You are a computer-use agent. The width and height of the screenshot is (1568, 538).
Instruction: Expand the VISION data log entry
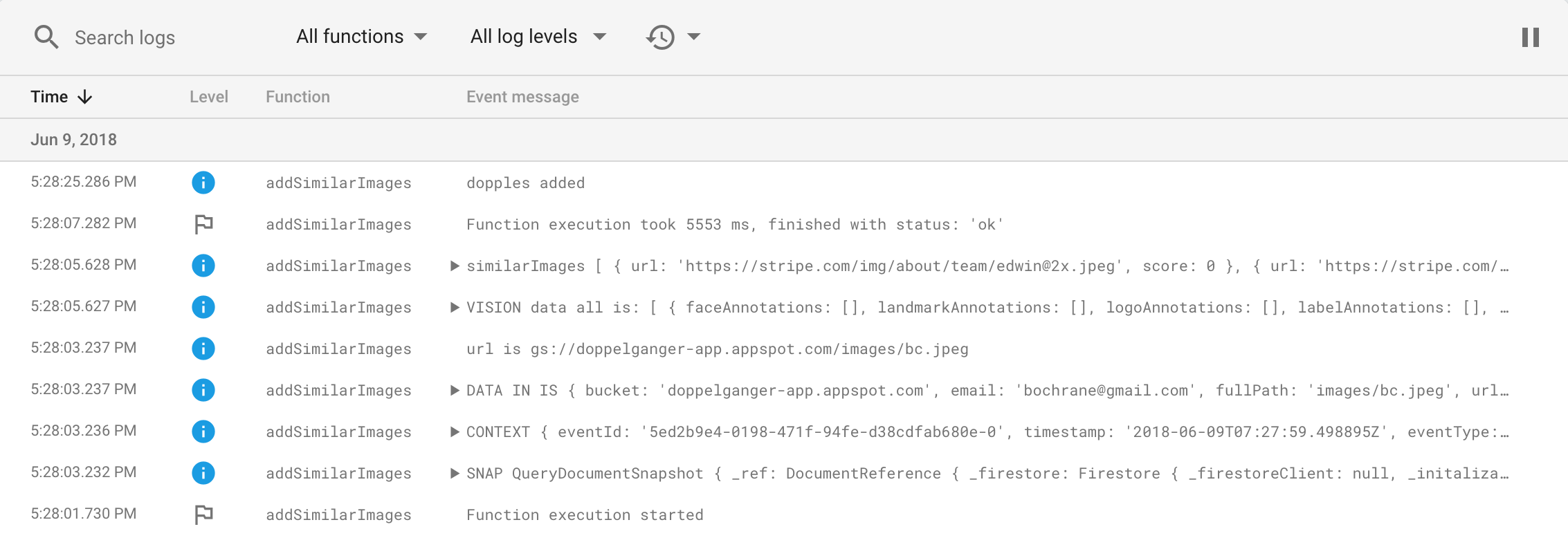(455, 307)
